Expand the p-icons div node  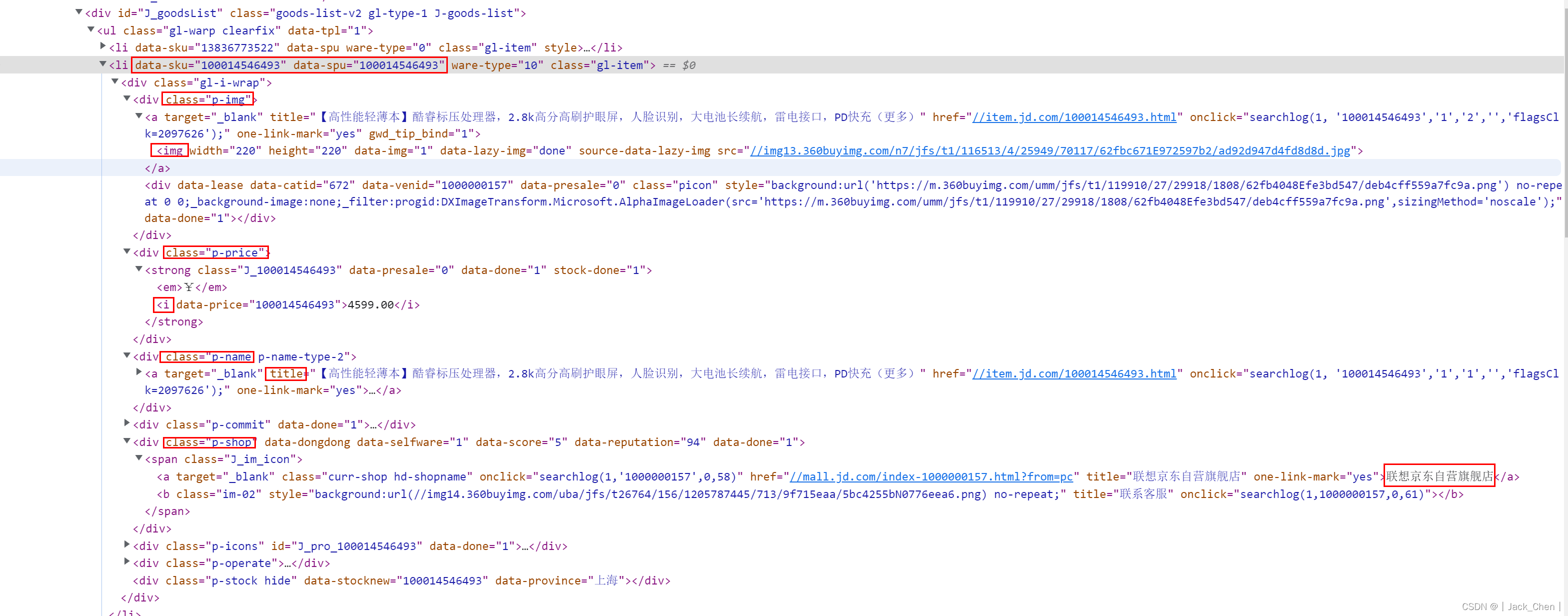click(126, 544)
